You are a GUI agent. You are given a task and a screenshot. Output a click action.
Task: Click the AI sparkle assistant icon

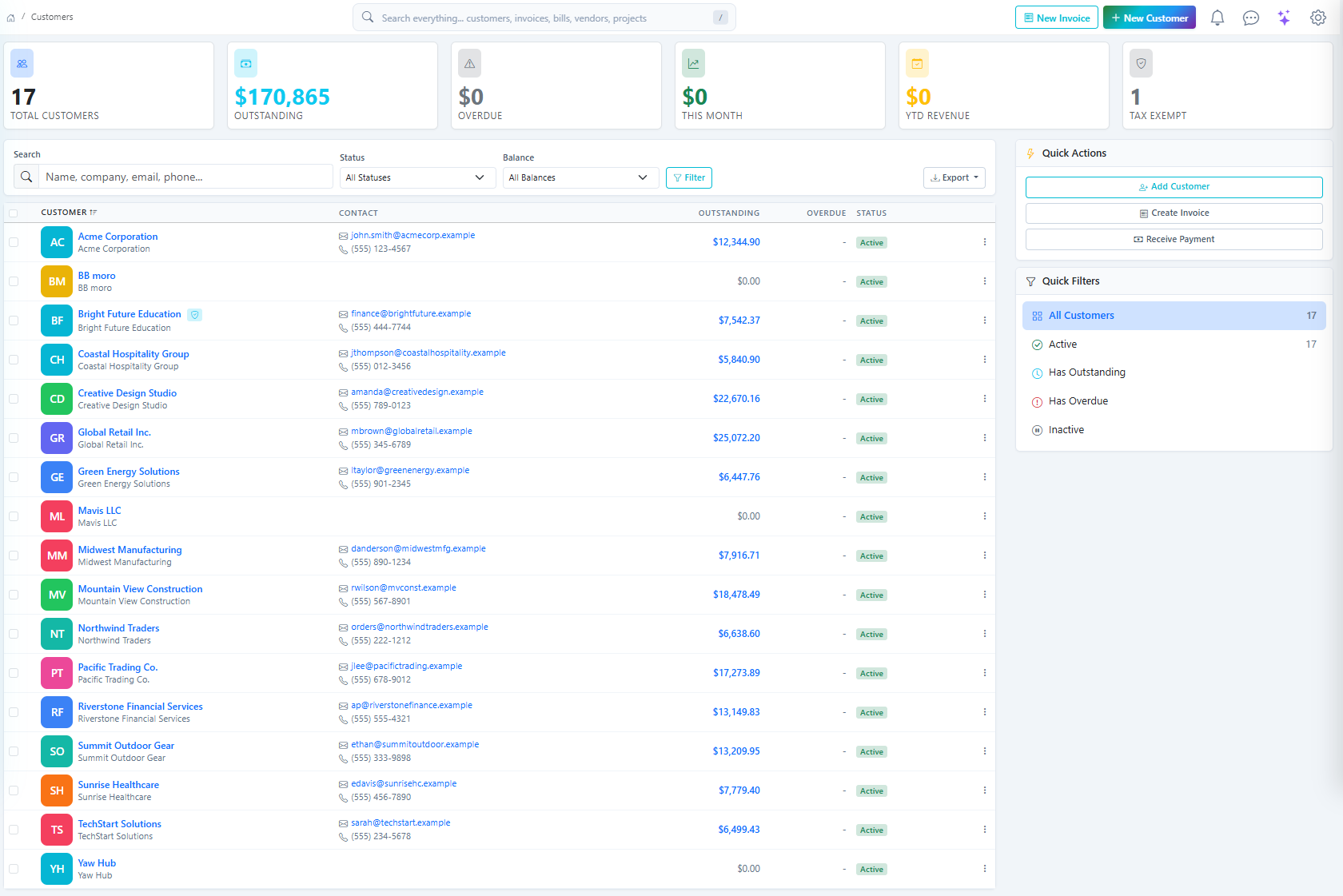(x=1284, y=18)
